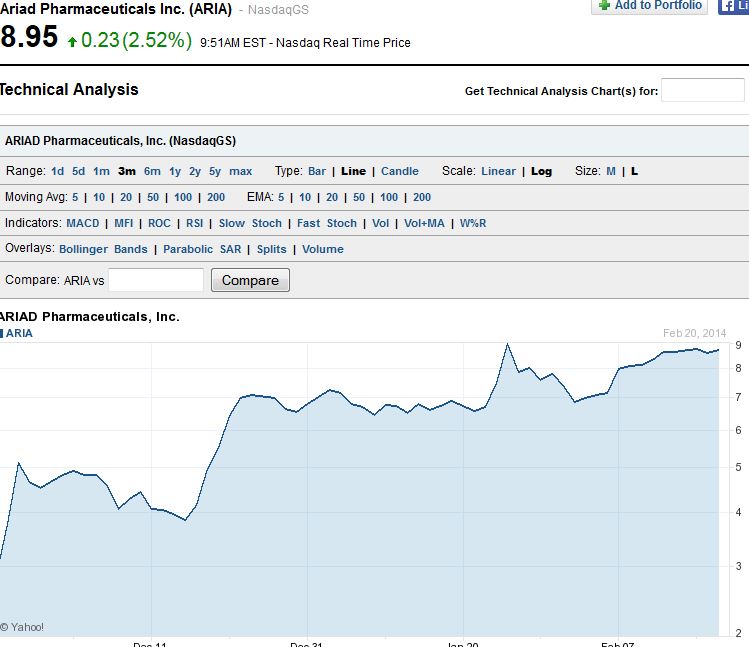Set chart size to M

click(x=611, y=171)
